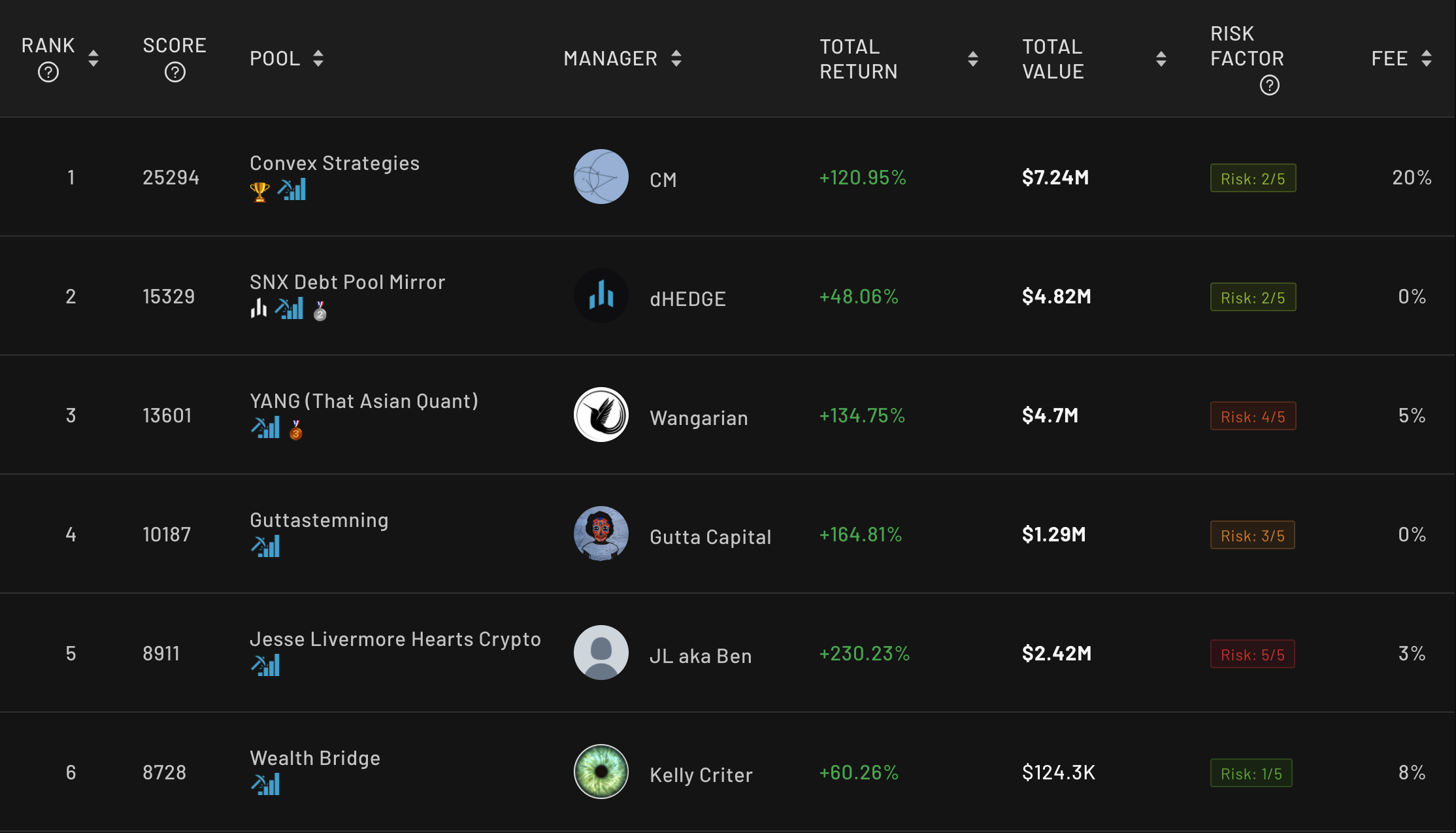View Wangarian's manager profile

click(699, 418)
